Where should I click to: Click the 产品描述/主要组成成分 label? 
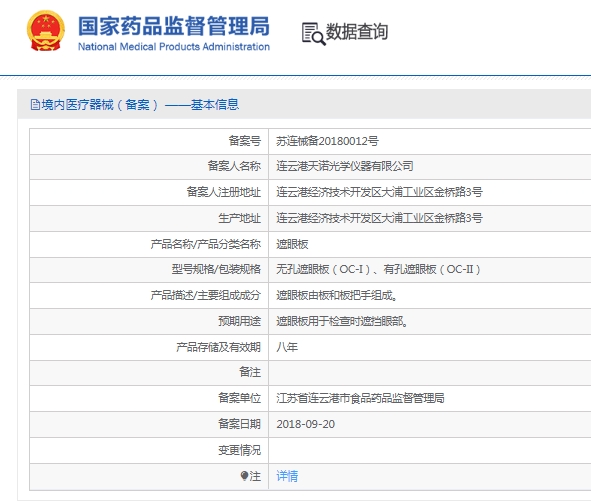205,295
